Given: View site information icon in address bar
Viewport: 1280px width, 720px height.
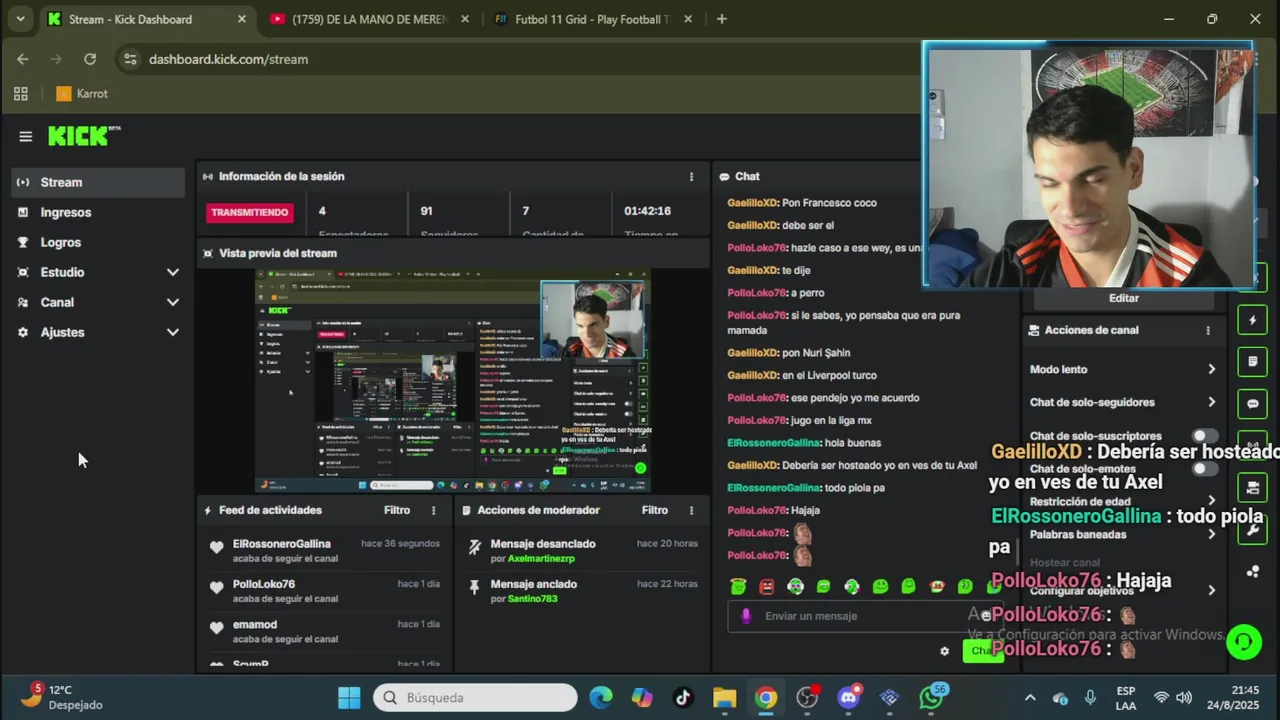Looking at the screenshot, I should [x=130, y=59].
